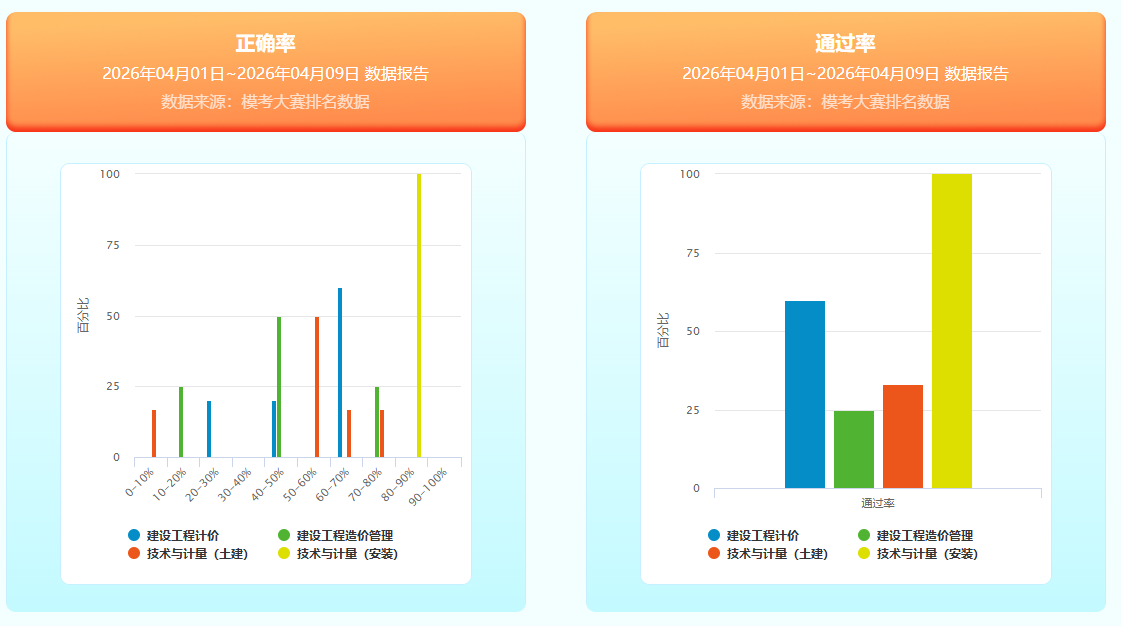
Task: Select the blue bar in 通过率 chart
Action: tap(804, 394)
